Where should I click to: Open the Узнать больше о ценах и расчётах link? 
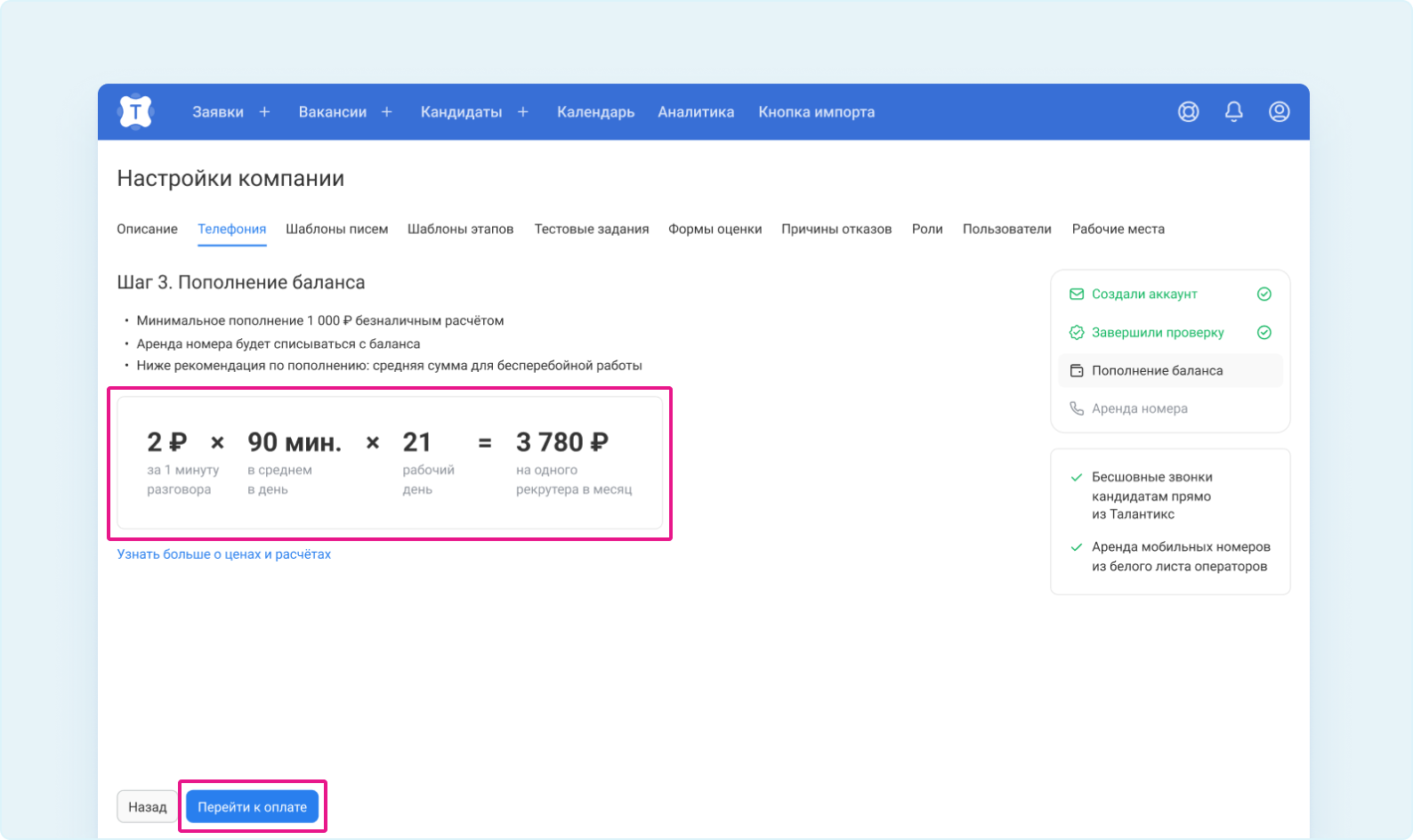pyautogui.click(x=224, y=554)
